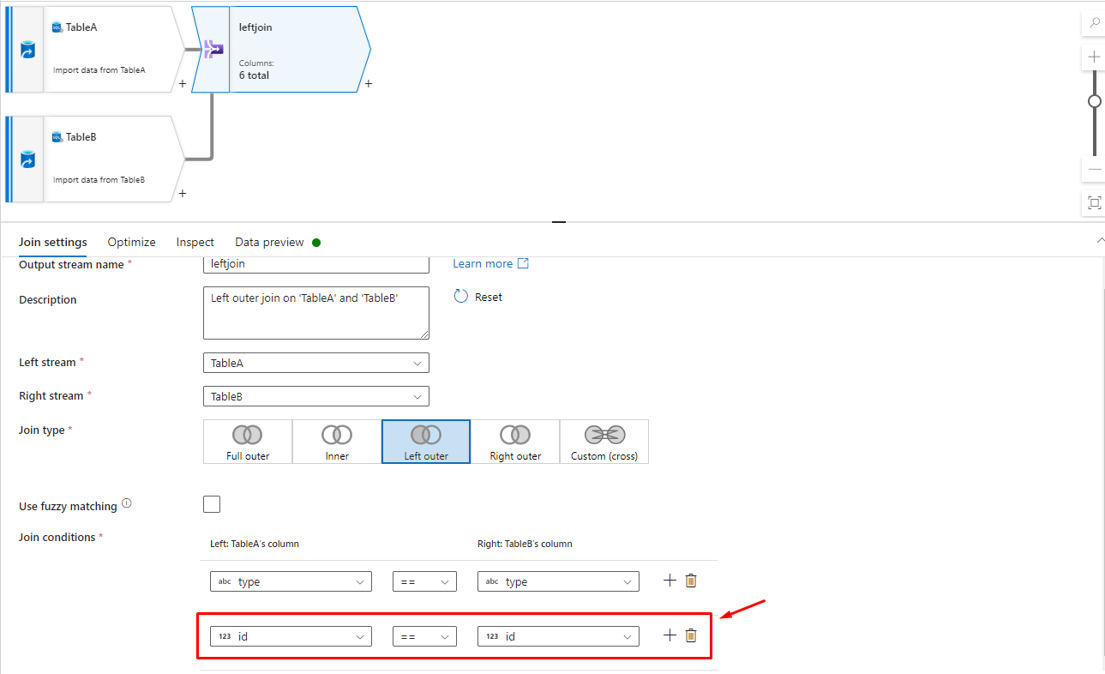Click the panel resize handle bar
Image resolution: width=1105 pixels, height=674 pixels.
[559, 221]
